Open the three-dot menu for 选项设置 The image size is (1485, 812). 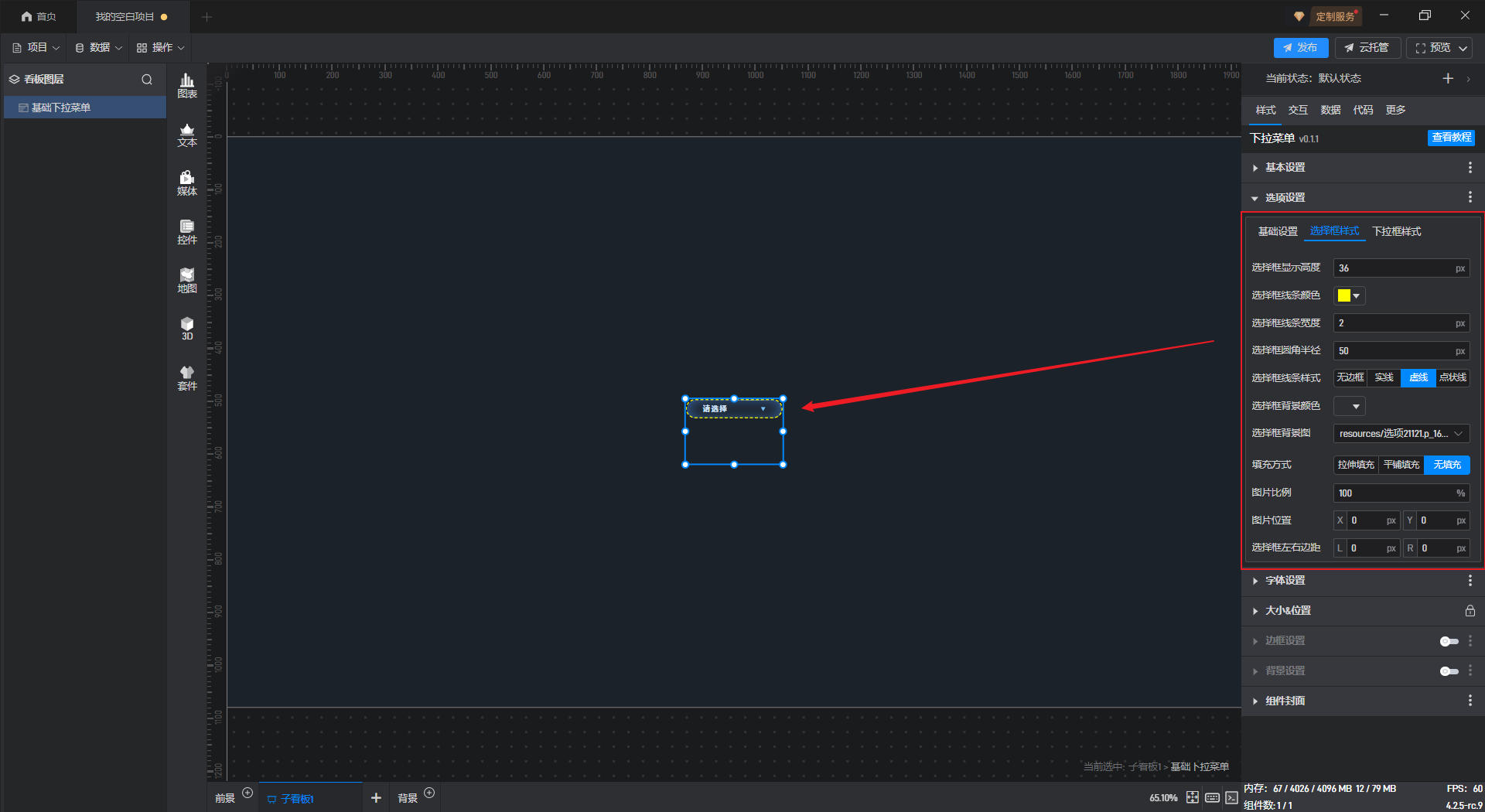tap(1470, 198)
